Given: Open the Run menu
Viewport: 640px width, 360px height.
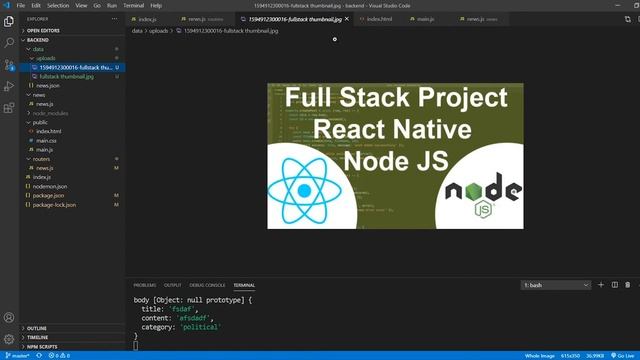Looking at the screenshot, I should tap(111, 5).
